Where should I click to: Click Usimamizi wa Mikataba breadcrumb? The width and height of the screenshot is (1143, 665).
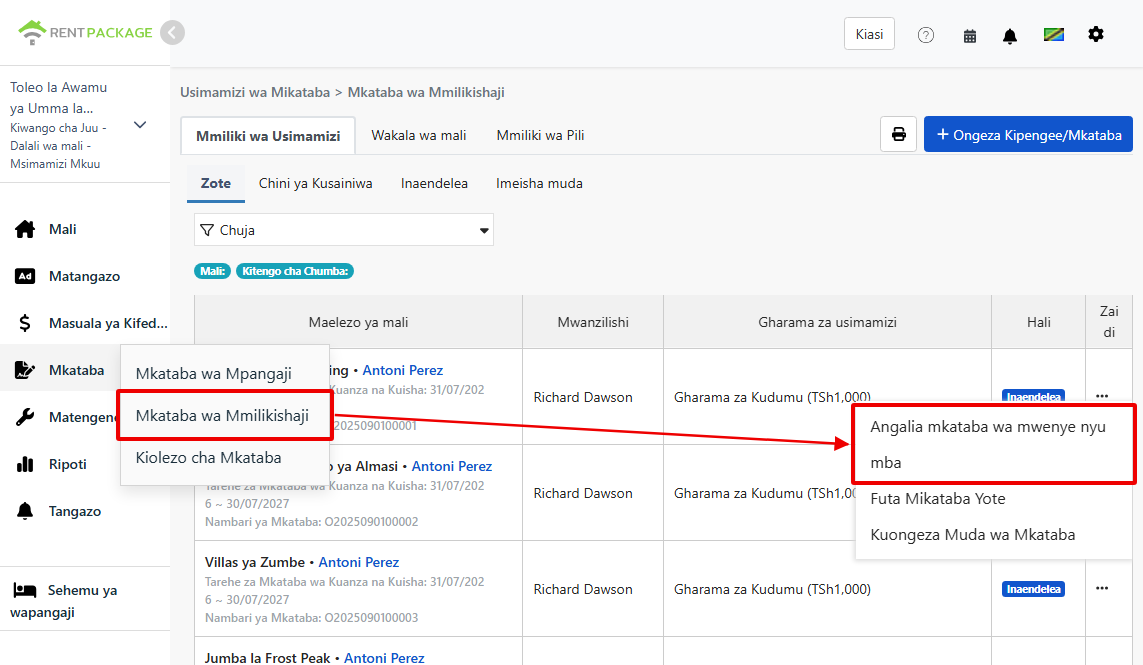click(x=254, y=93)
